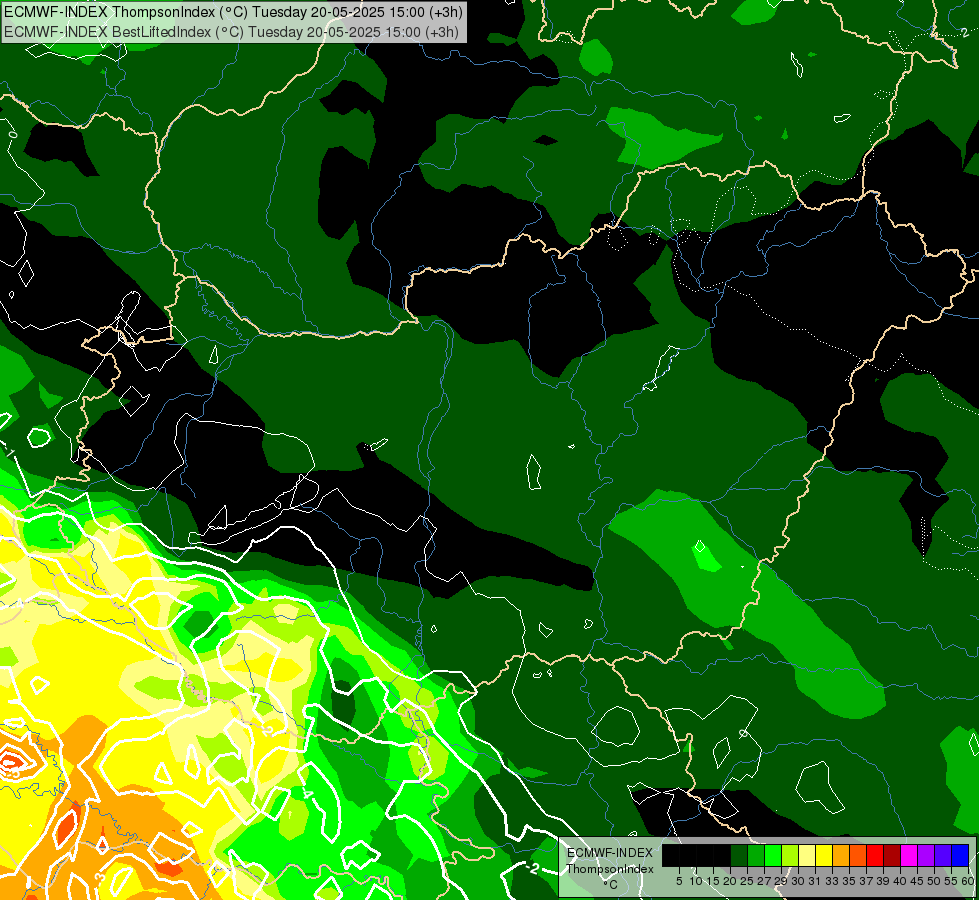Click the dark red 39-40 legend swatch
This screenshot has width=979, height=900.
pos(892,855)
